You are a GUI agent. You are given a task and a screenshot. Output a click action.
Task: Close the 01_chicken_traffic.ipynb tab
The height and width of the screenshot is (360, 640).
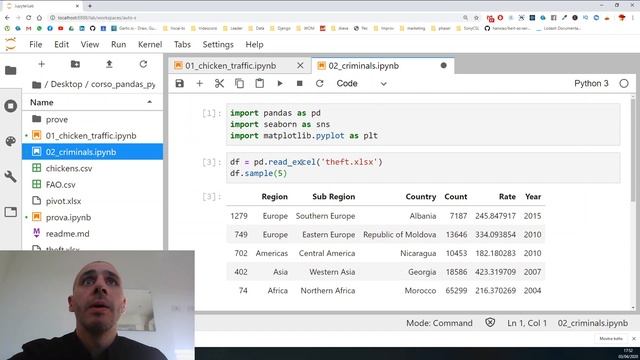[300, 65]
